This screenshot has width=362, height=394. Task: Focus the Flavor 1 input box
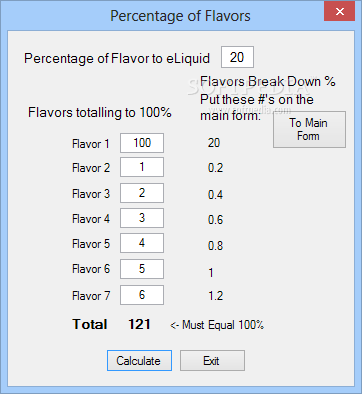click(x=142, y=143)
